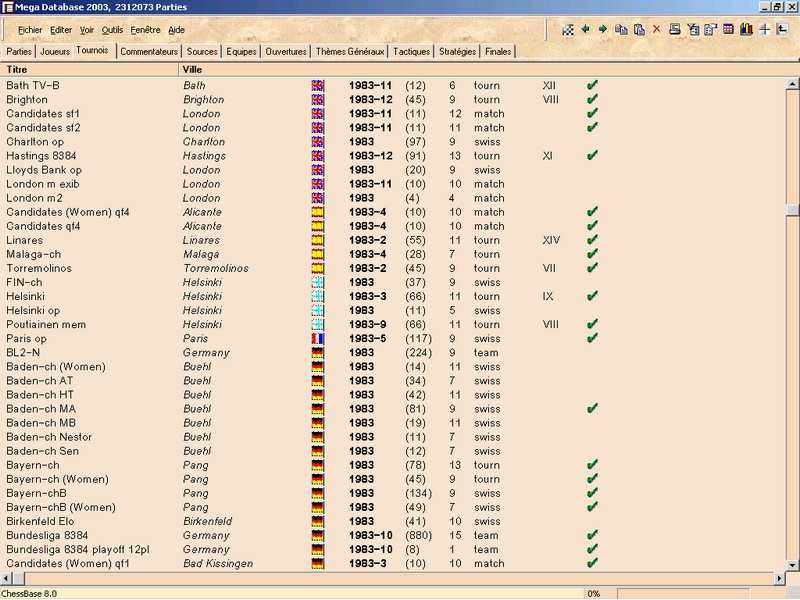800x600 pixels.
Task: Click the four-color split window icon
Action: pos(764,30)
